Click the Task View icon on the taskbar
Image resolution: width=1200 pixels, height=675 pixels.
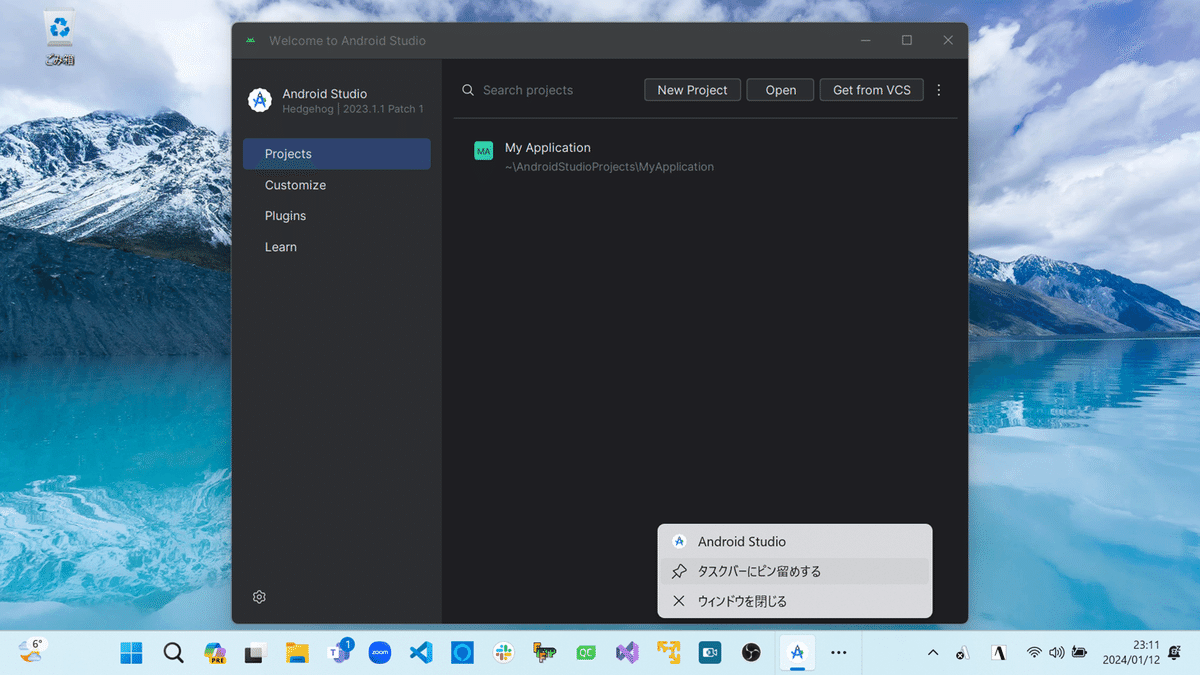256,653
